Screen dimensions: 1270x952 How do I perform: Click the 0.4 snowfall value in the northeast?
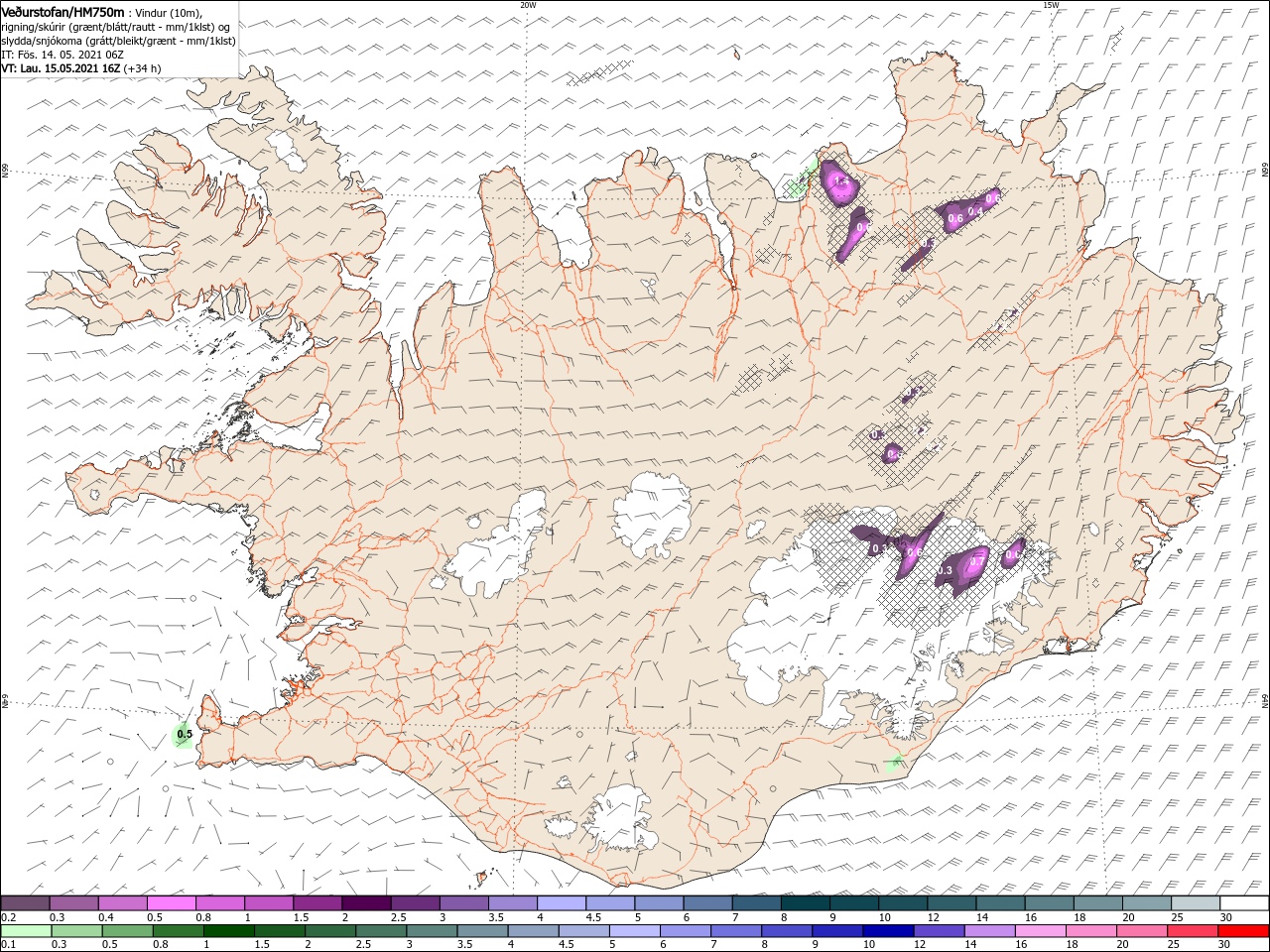click(x=974, y=211)
